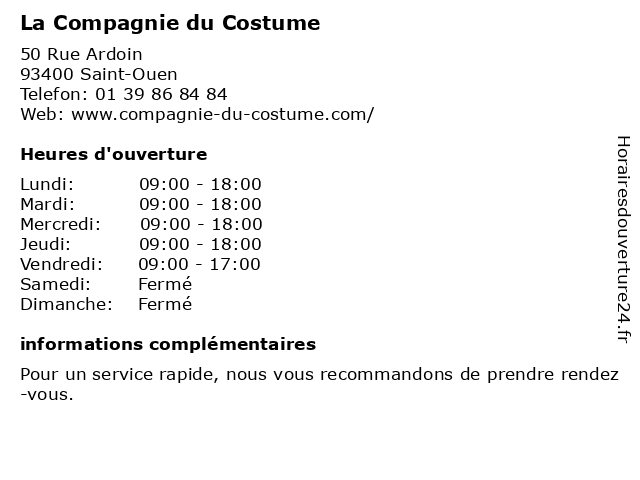The height and width of the screenshot is (480, 640).
Task: Click the vertical Horairesdouverture24.fr watermark
Action: pyautogui.click(x=622, y=238)
